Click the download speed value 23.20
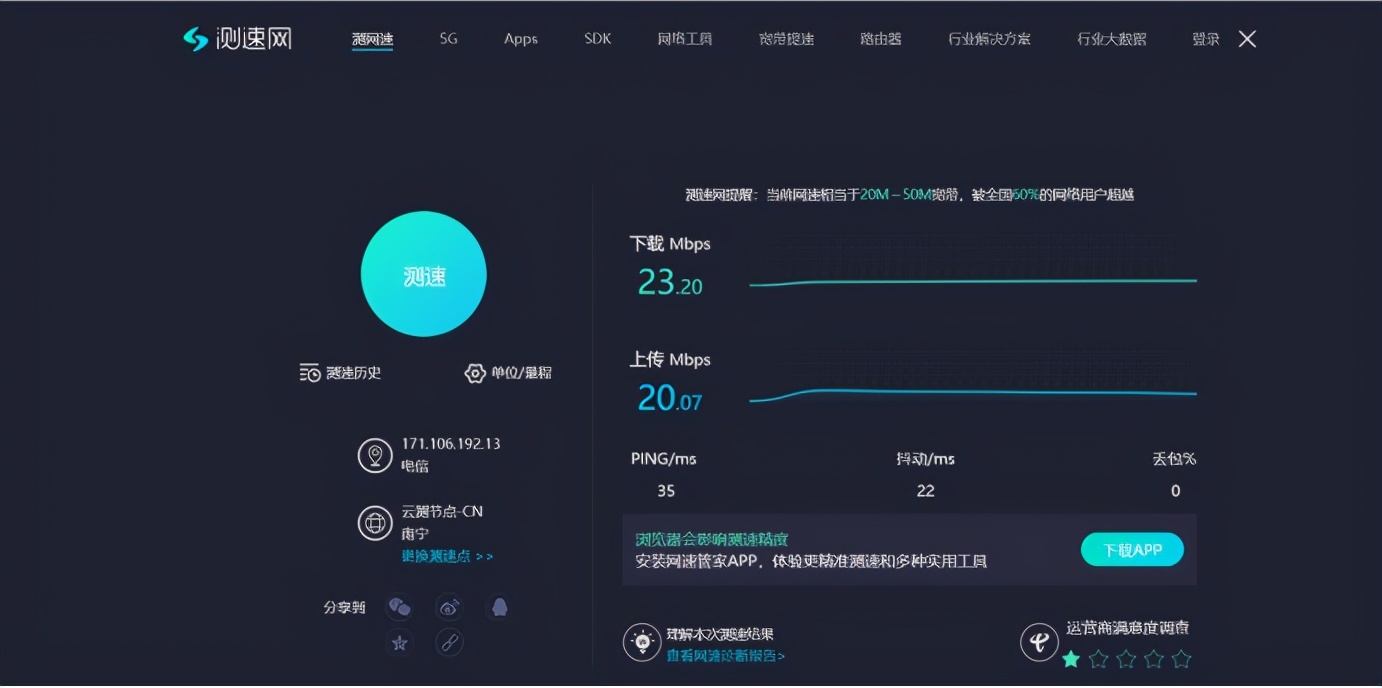The height and width of the screenshot is (688, 1382). coord(670,283)
